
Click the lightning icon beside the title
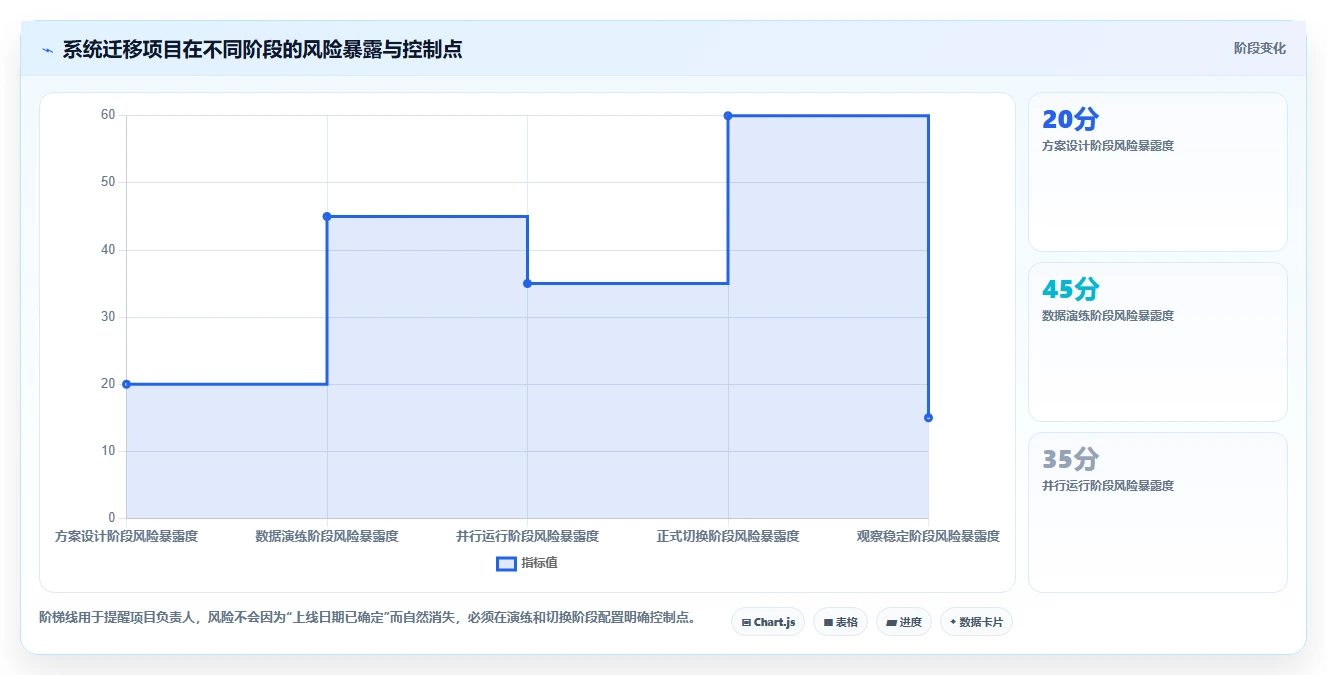click(x=48, y=50)
